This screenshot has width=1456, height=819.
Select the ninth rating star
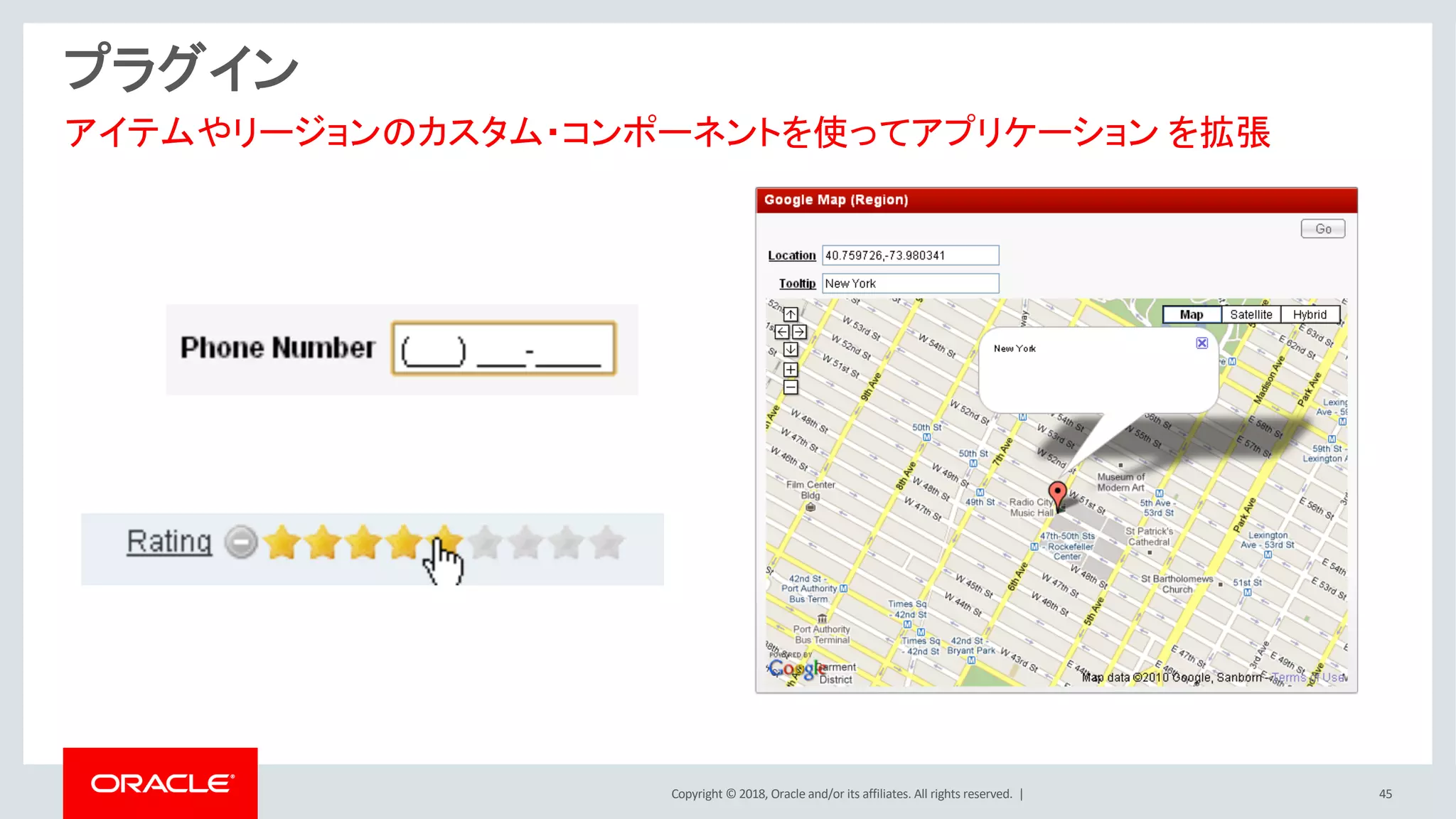(608, 542)
